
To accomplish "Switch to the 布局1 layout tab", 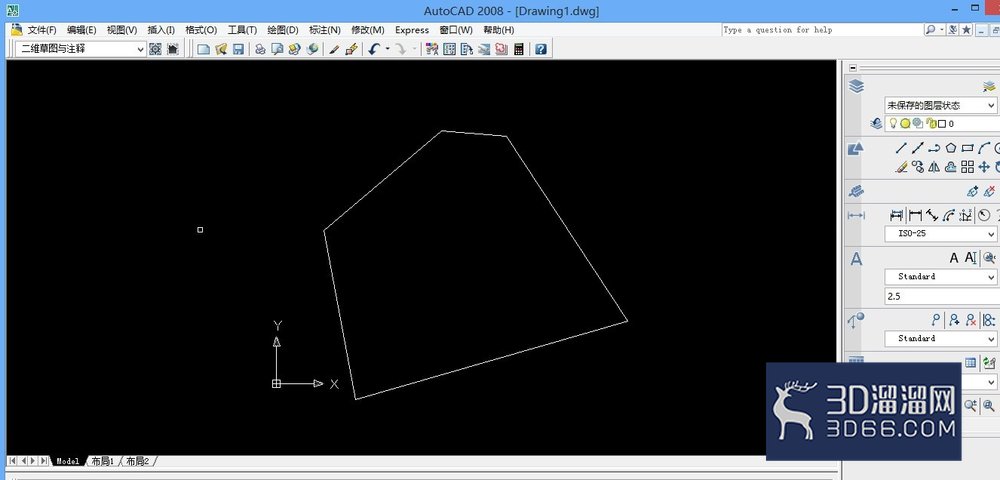I will click(x=103, y=461).
